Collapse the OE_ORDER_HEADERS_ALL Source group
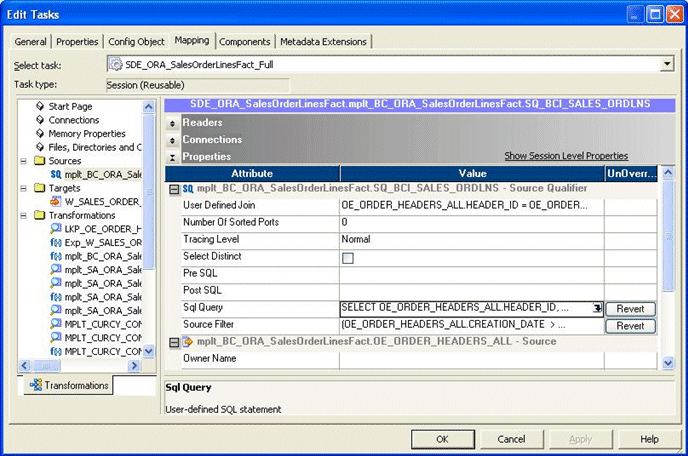Screen dimensions: 688x456 click(174, 342)
